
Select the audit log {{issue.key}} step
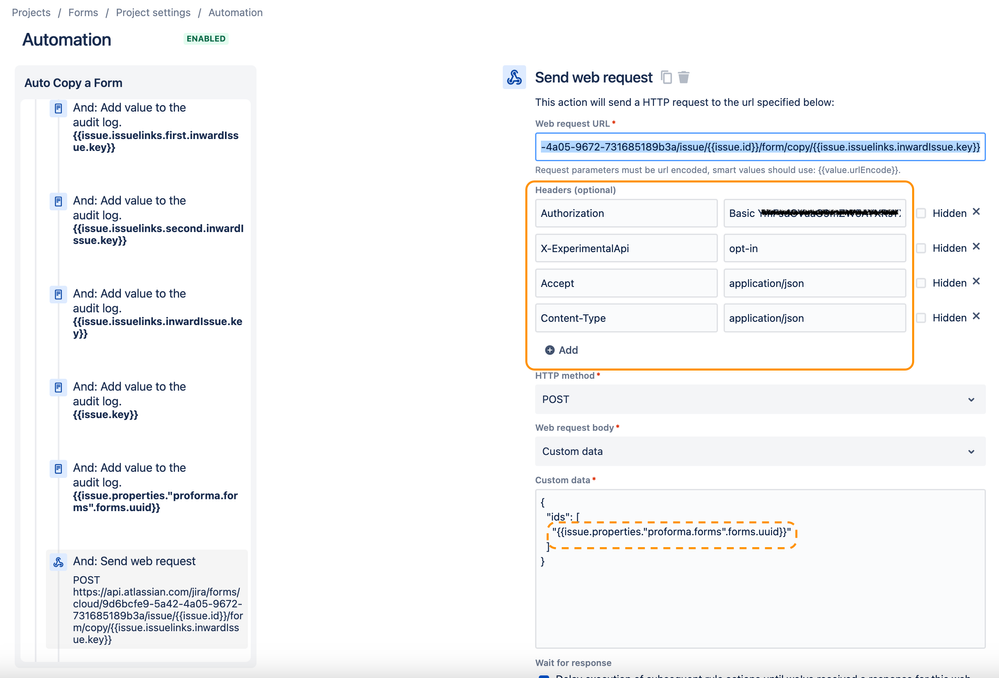point(147,400)
